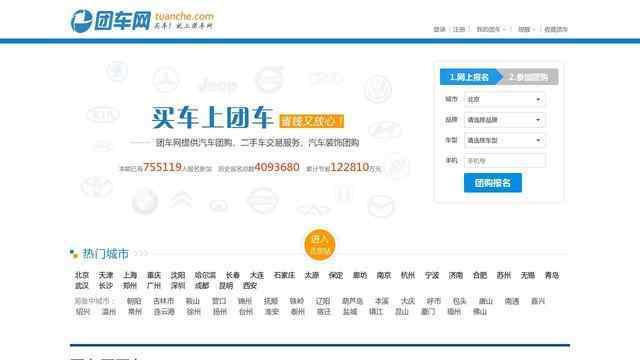Viewport: 640px width, 360px height.
Task: Select the city 长春
Action: click(x=233, y=276)
